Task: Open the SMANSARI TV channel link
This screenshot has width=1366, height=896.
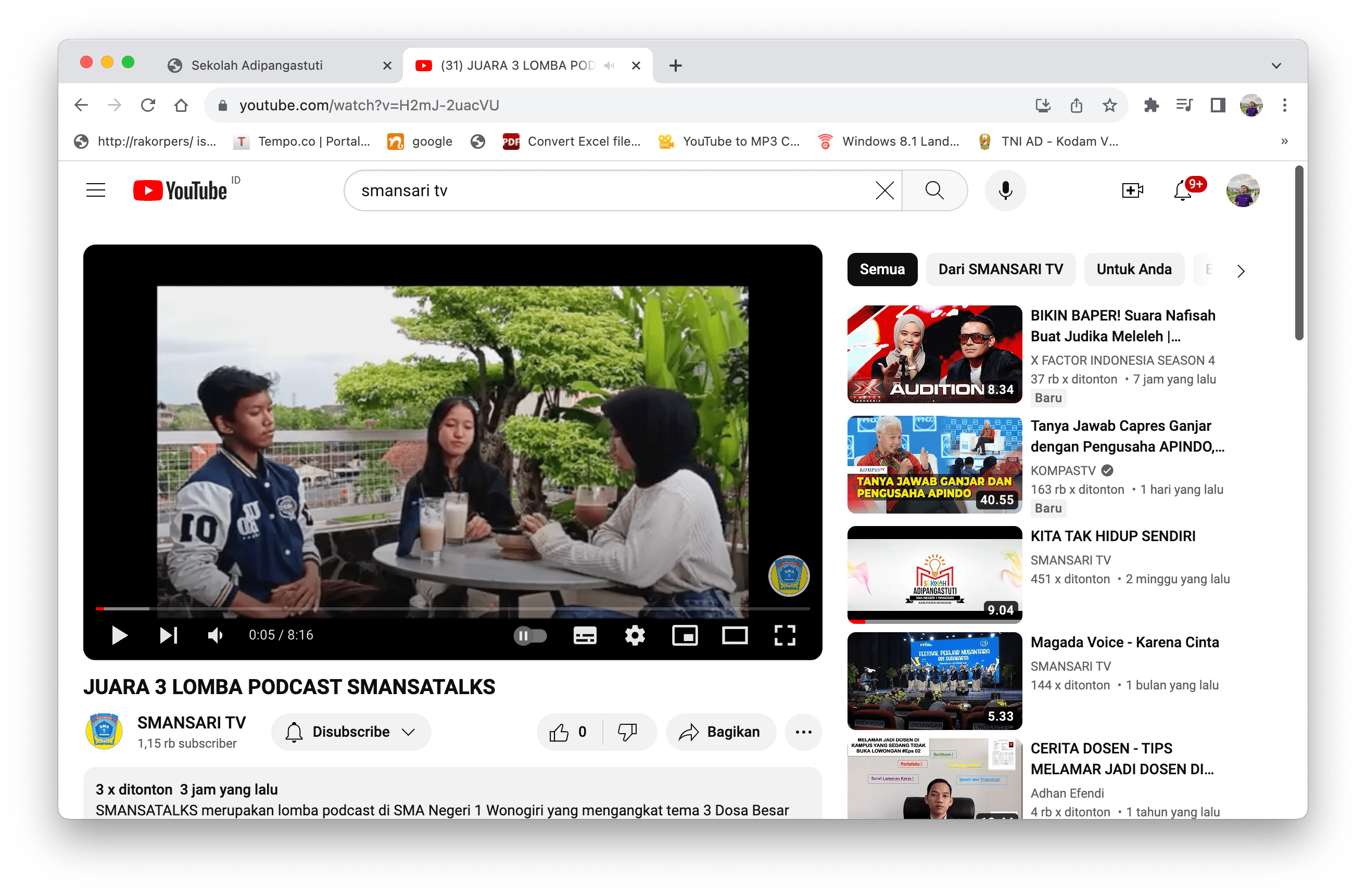Action: (x=191, y=722)
